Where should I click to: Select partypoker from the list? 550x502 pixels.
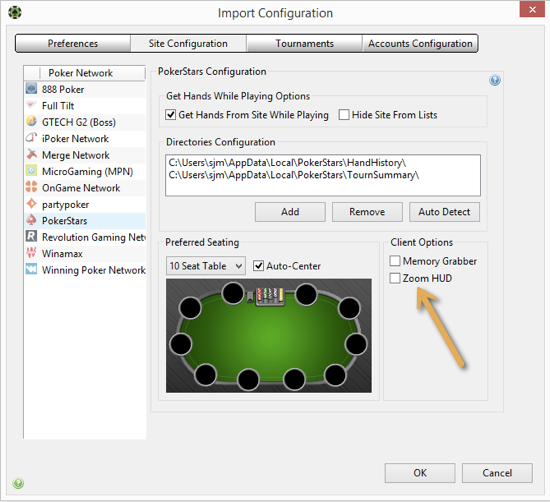point(85,205)
